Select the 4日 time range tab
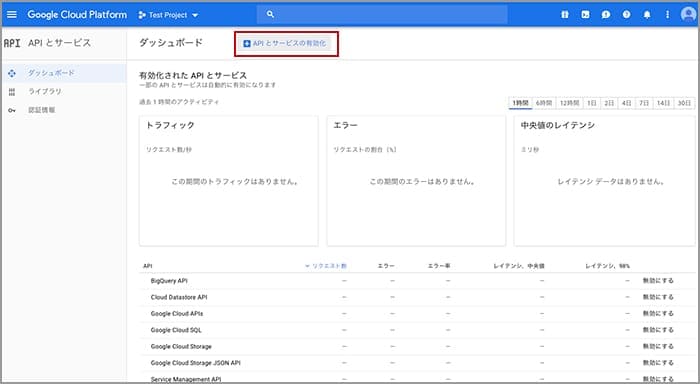This screenshot has height=384, width=700. [x=626, y=103]
